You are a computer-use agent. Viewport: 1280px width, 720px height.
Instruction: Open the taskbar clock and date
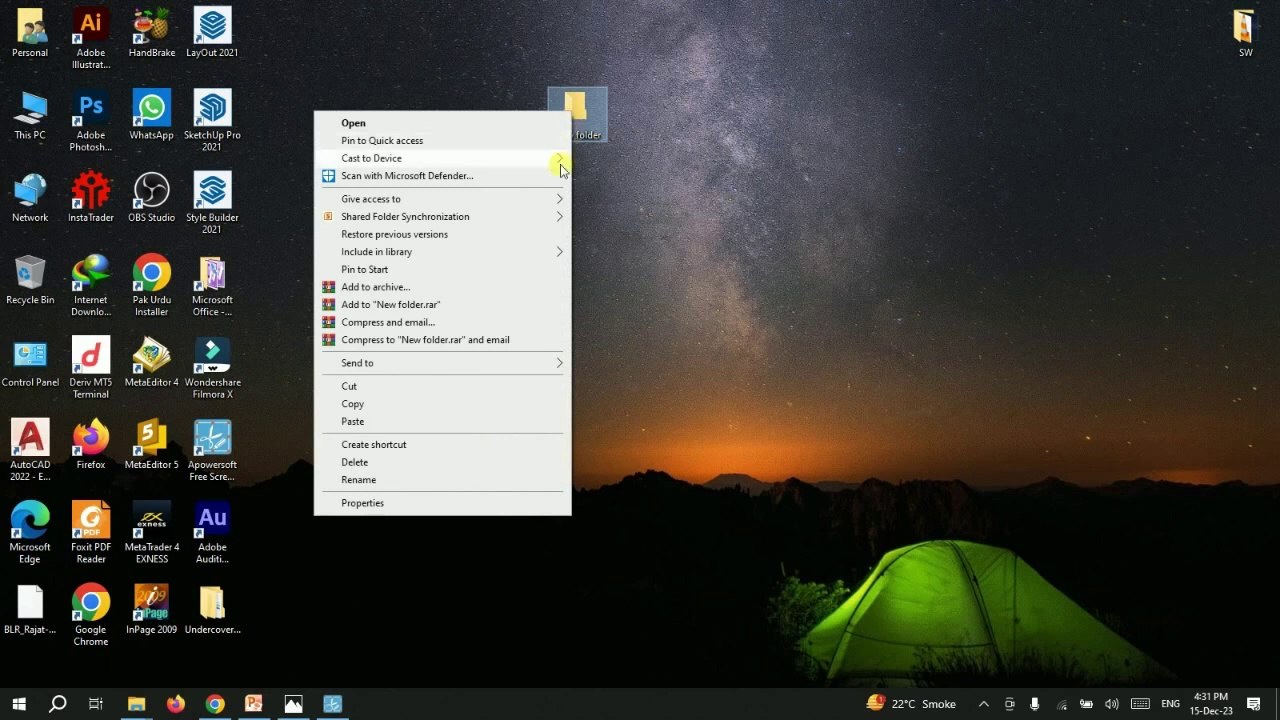pos(1210,704)
